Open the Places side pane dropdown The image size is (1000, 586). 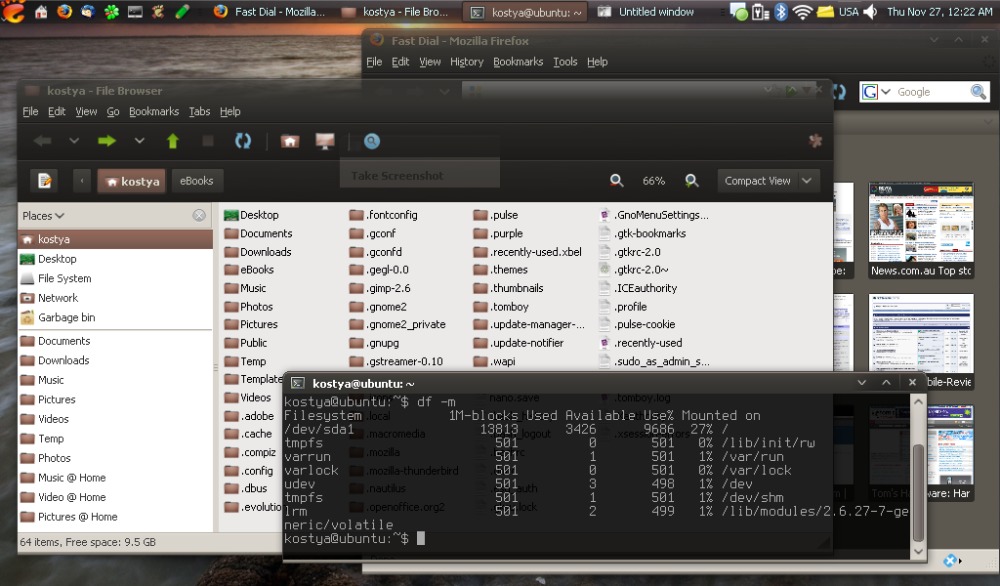(x=43, y=216)
